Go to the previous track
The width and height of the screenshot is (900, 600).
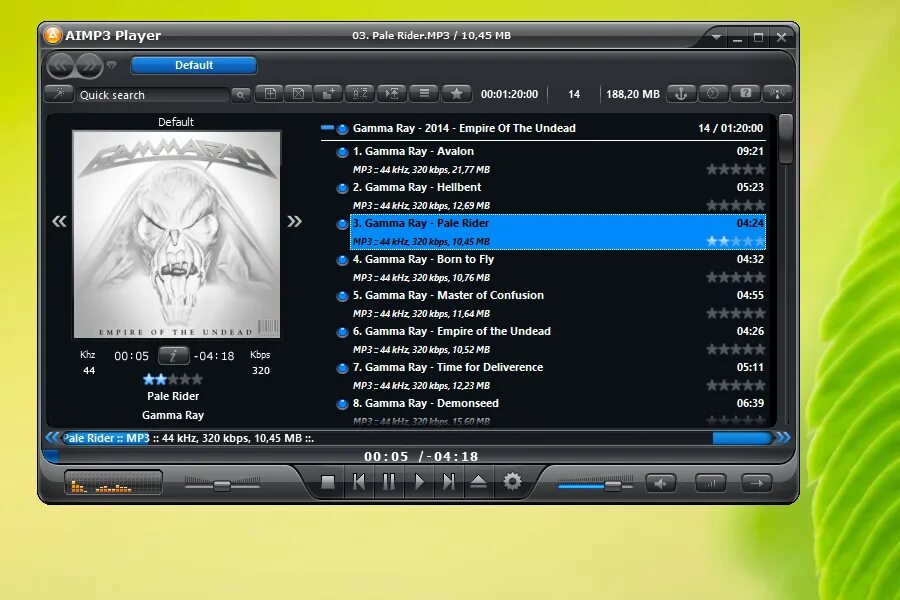[359, 482]
